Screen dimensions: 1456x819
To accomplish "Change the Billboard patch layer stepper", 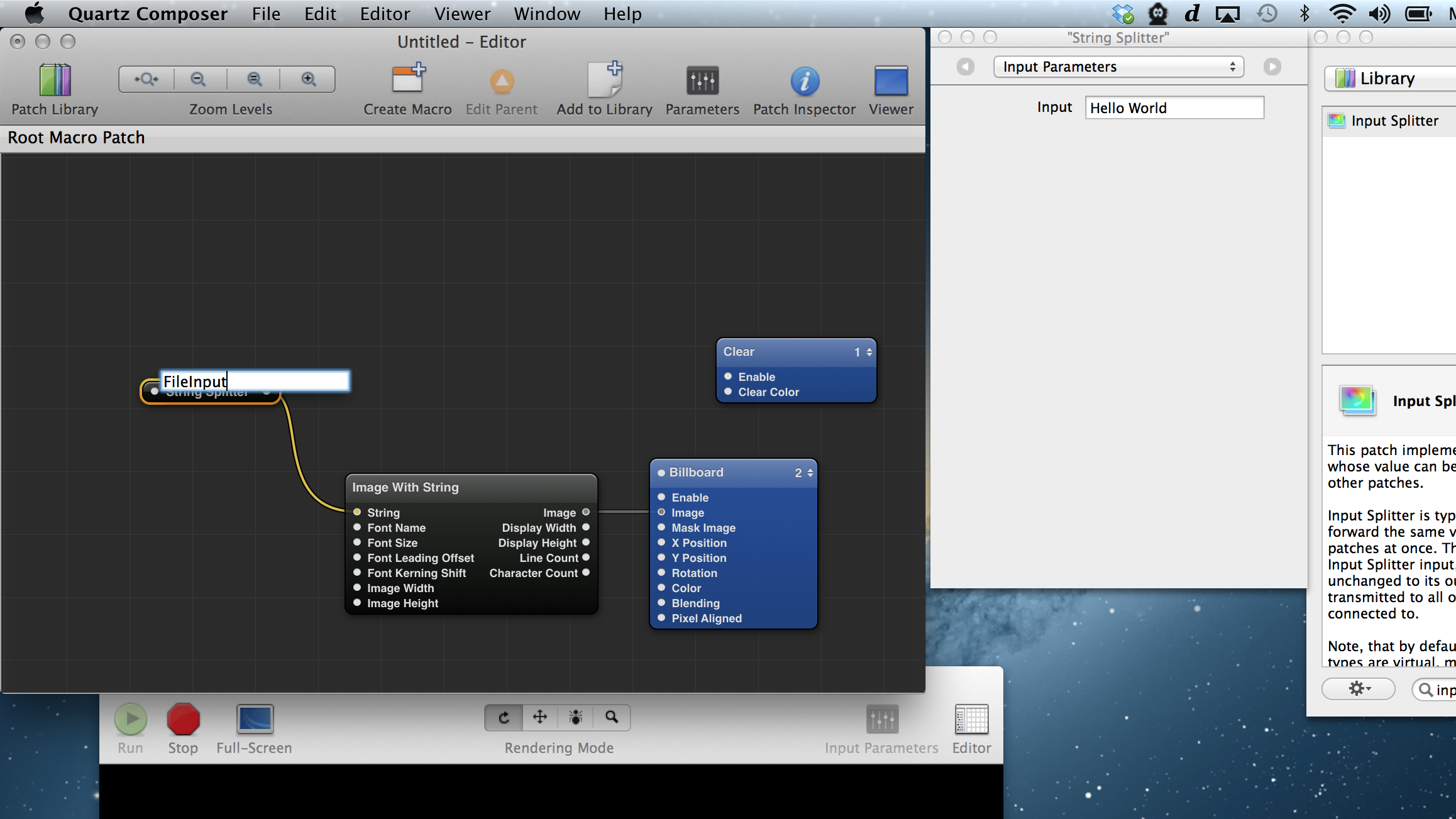I will coord(810,473).
